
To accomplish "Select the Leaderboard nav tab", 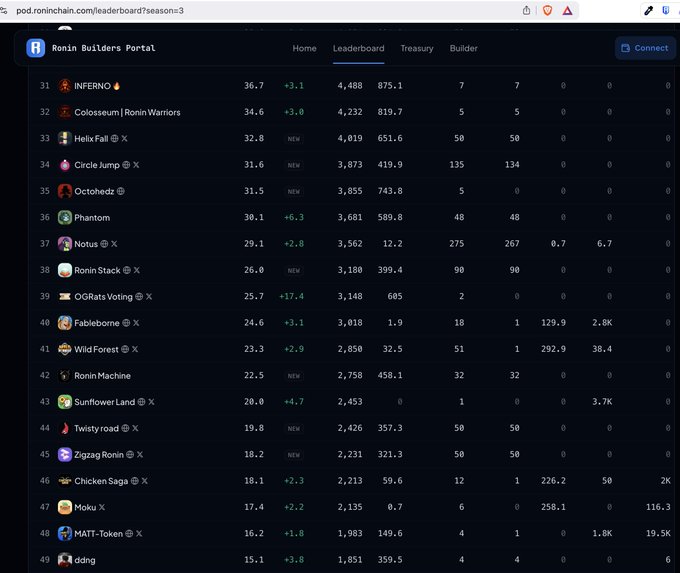I will pos(359,48).
